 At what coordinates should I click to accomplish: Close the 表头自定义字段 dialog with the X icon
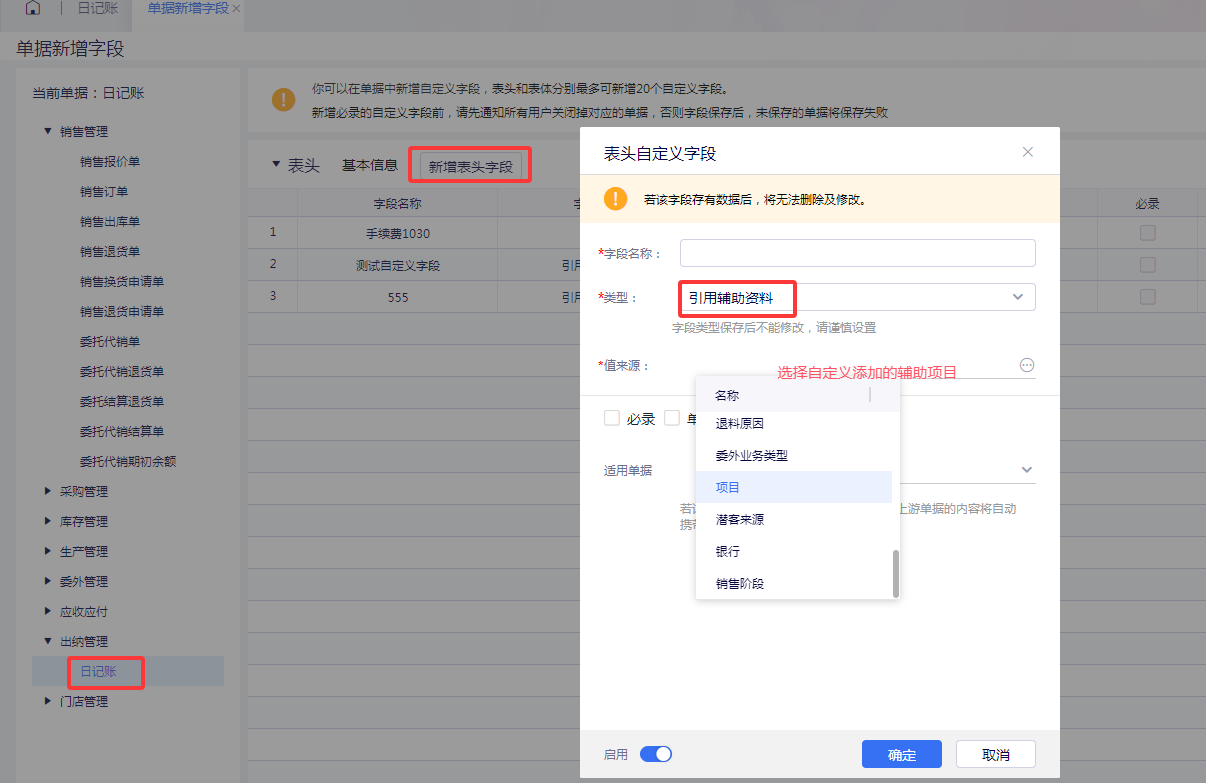1027,152
